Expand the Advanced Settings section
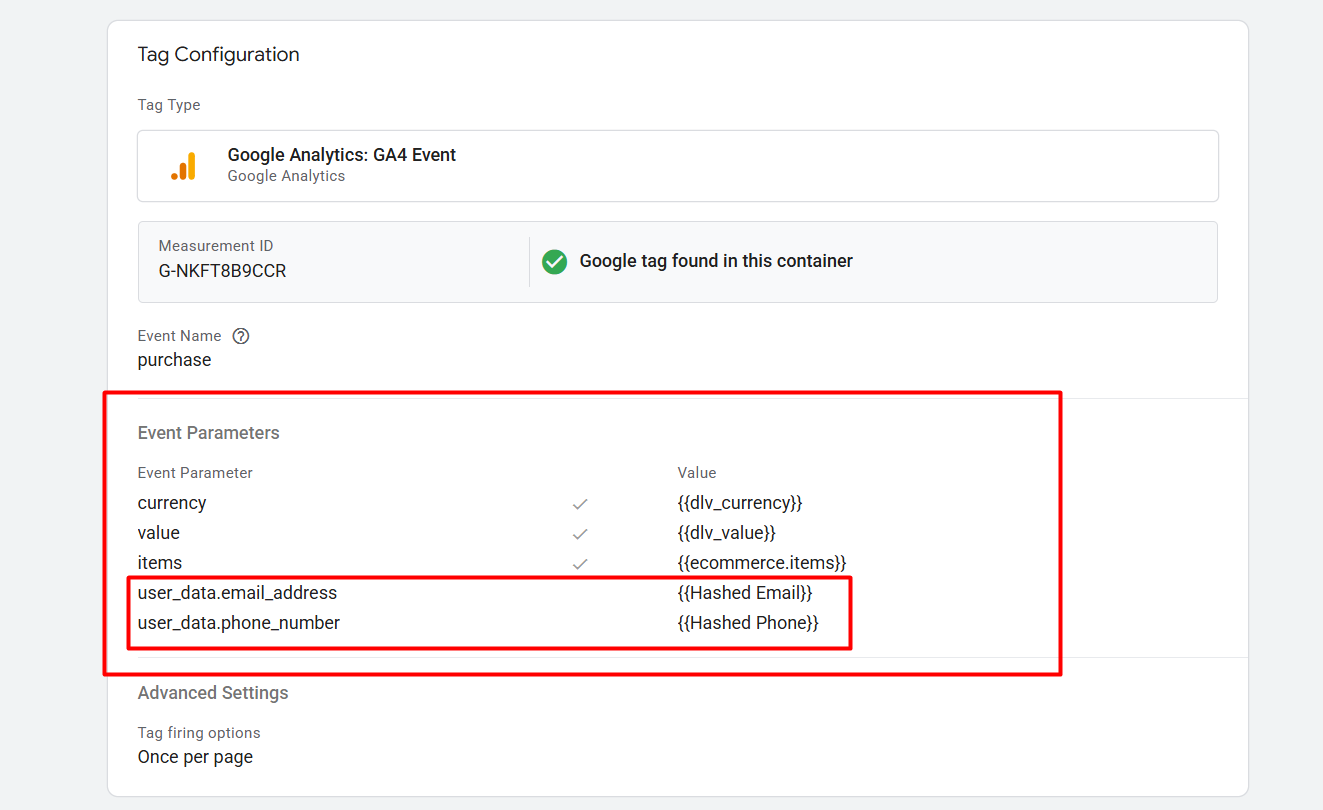 tap(213, 693)
